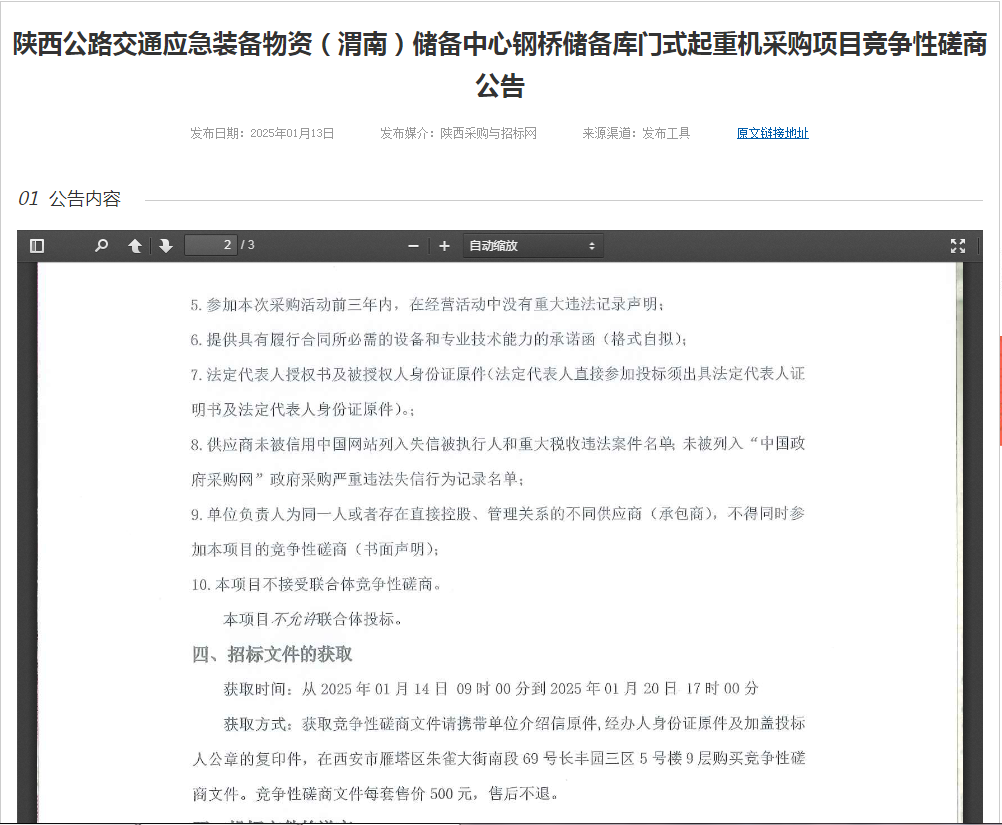
Task: Click the 获取时间 line in the document
Action: point(490,689)
